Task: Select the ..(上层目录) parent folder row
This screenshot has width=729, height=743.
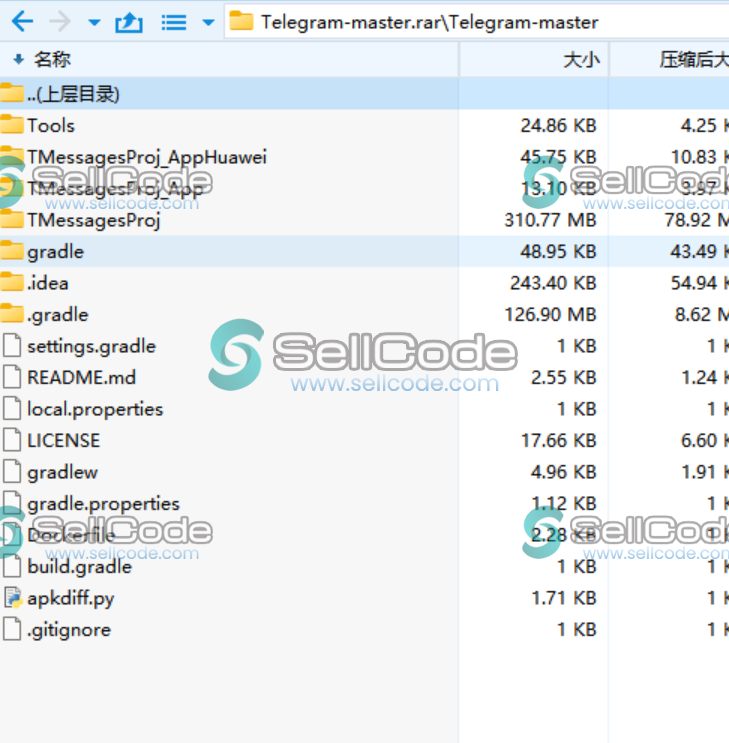Action: [364, 94]
